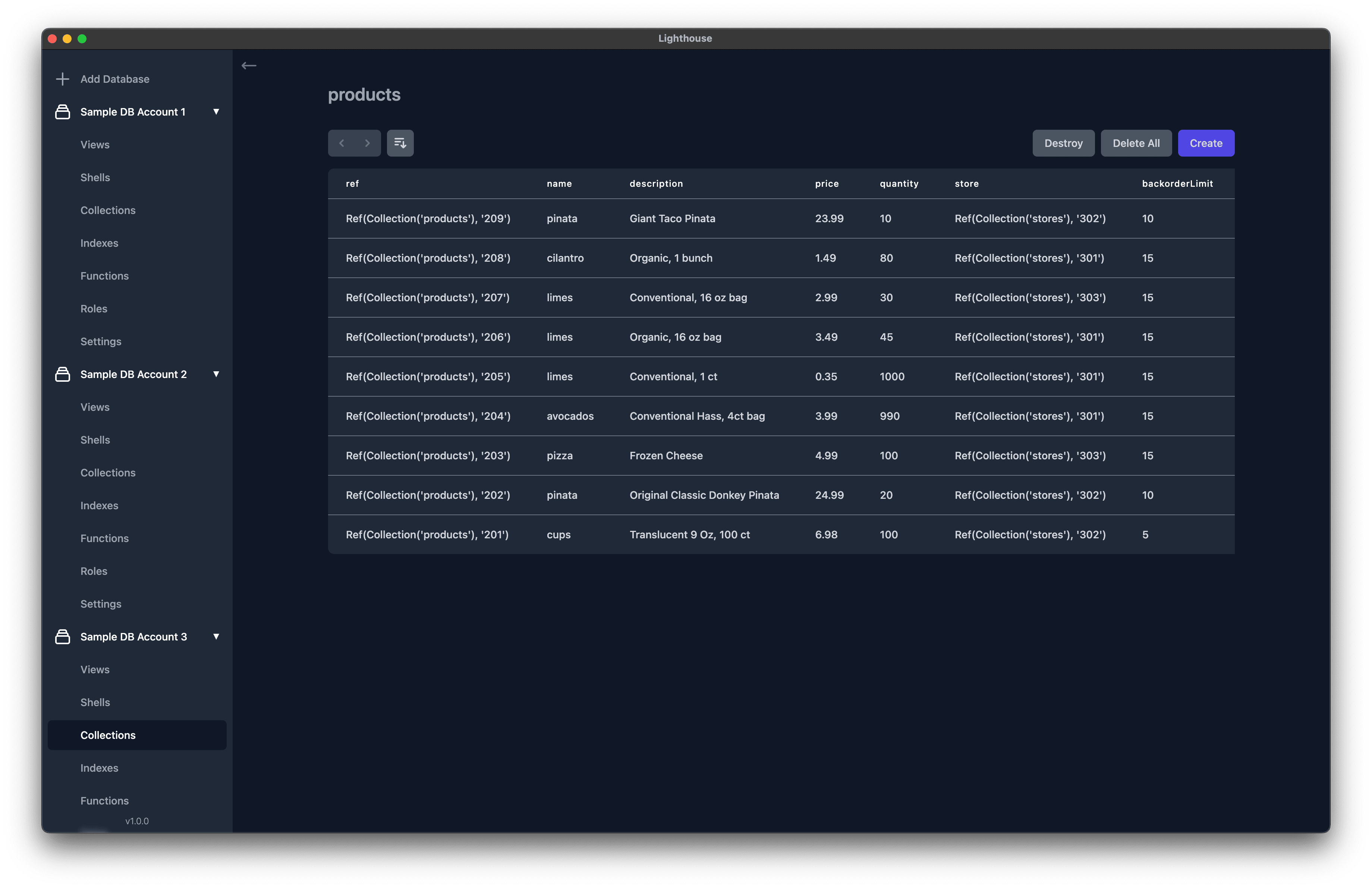This screenshot has height=888, width=1372.
Task: Click the back arrow icon
Action: pyautogui.click(x=248, y=66)
